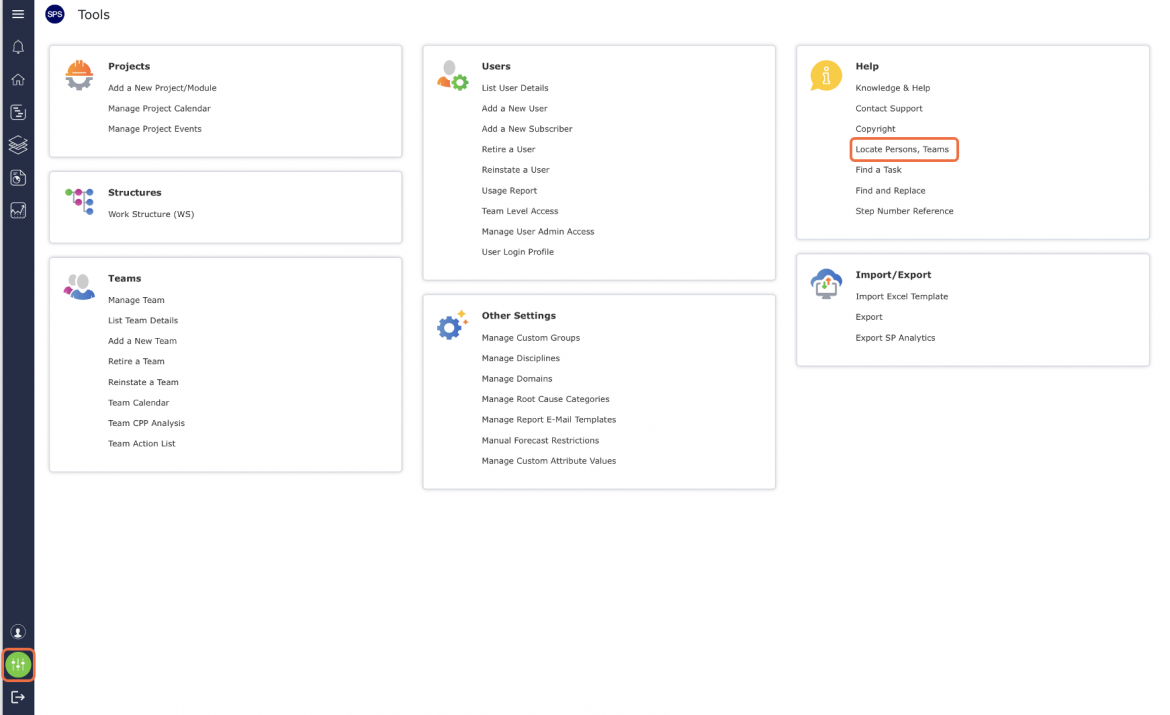Open the user profile sidebar icon

click(x=18, y=632)
